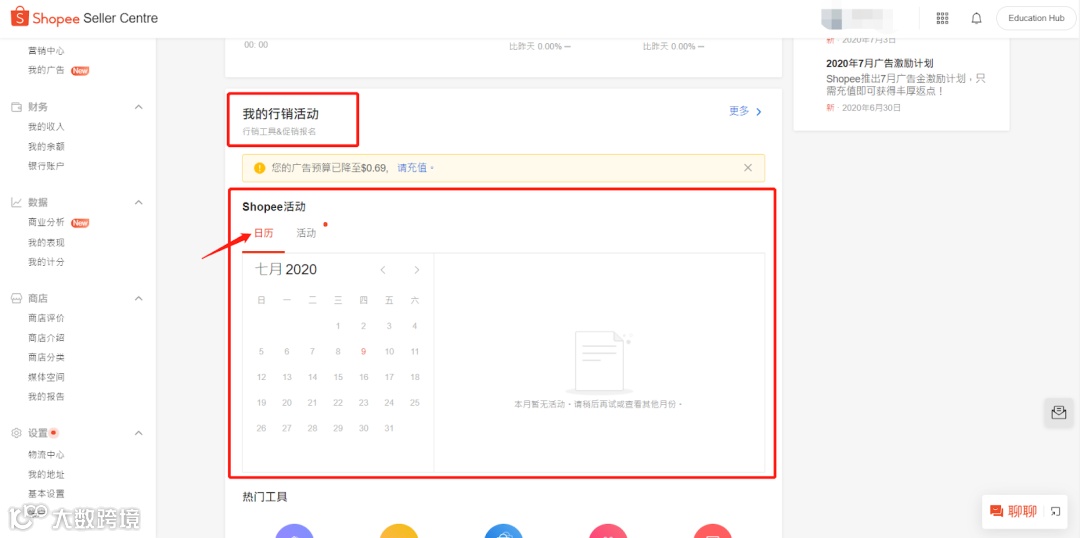The width and height of the screenshot is (1080, 538).
Task: Select July 1 in the calendar
Action: point(338,326)
